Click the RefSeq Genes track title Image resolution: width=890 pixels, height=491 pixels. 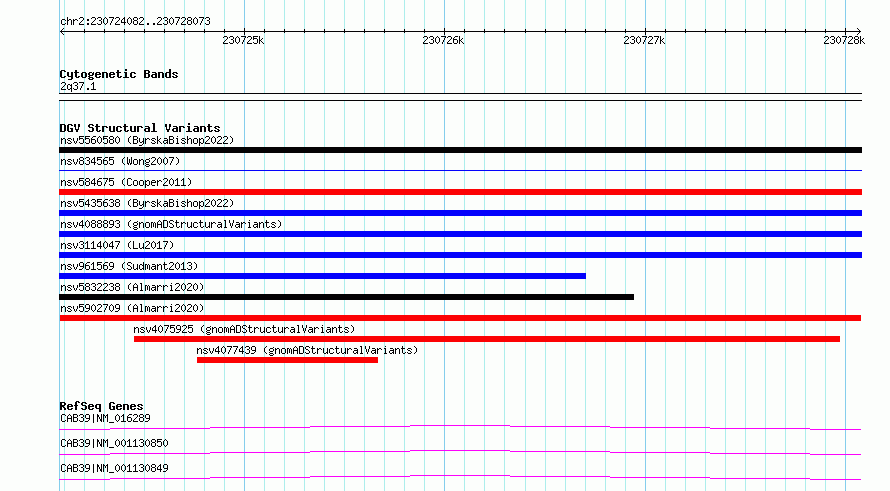(x=102, y=406)
